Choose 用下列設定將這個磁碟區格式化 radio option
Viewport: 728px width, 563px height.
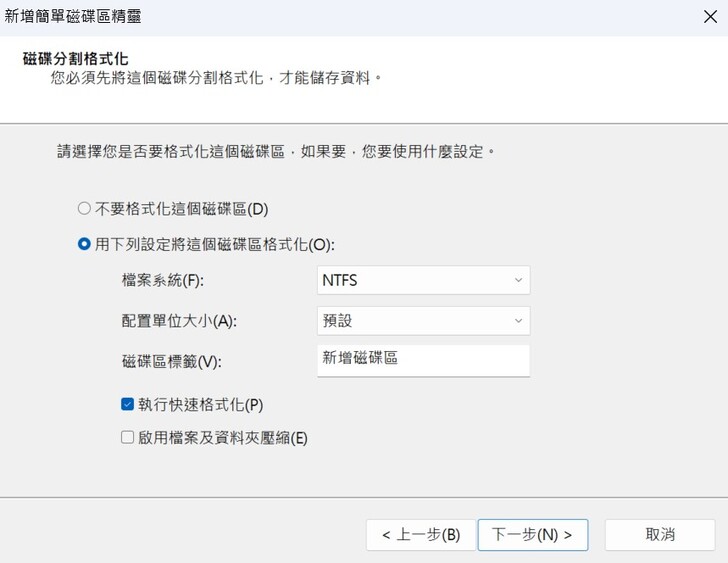84,244
